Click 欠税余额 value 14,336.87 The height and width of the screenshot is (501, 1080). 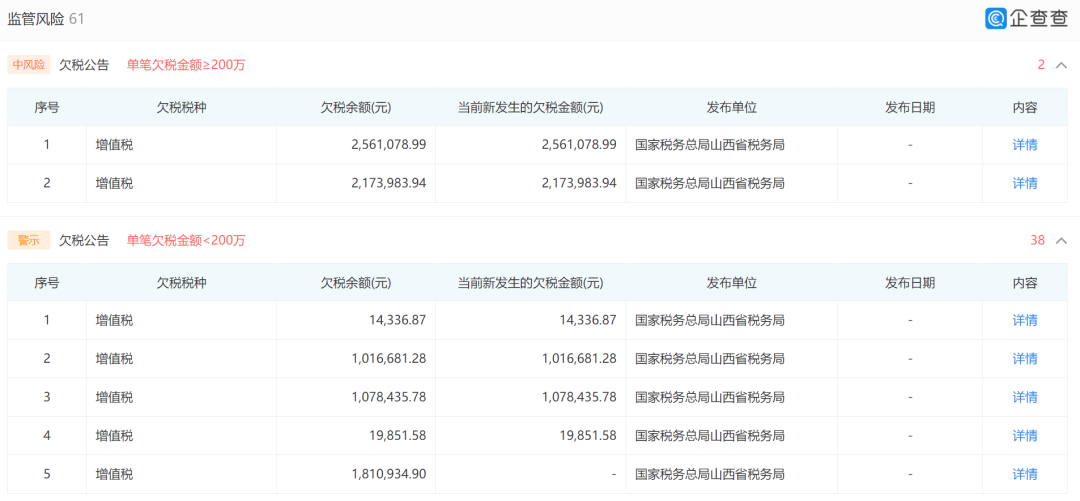[397, 320]
